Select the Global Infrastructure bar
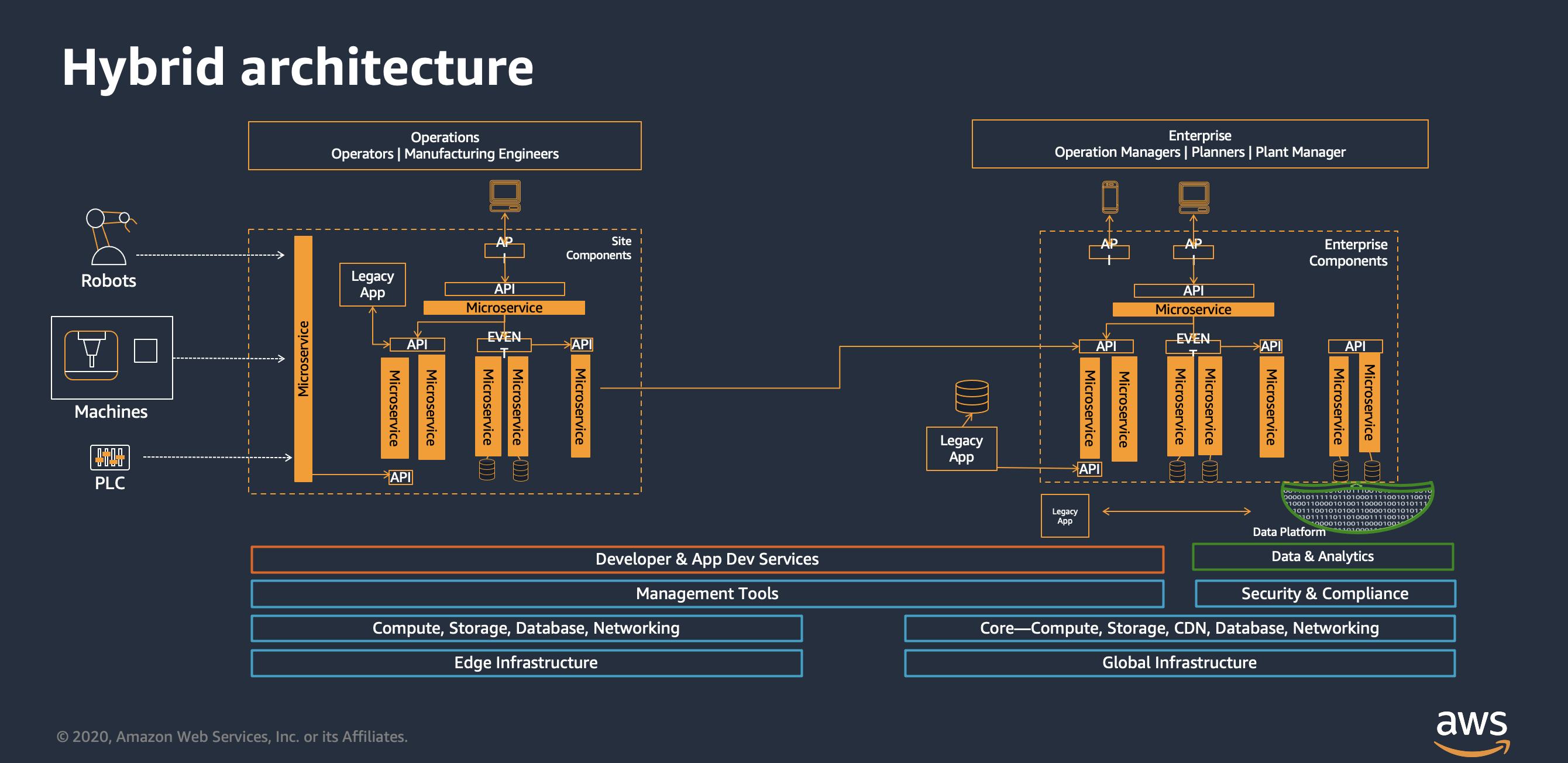1568x763 pixels. (x=1179, y=662)
